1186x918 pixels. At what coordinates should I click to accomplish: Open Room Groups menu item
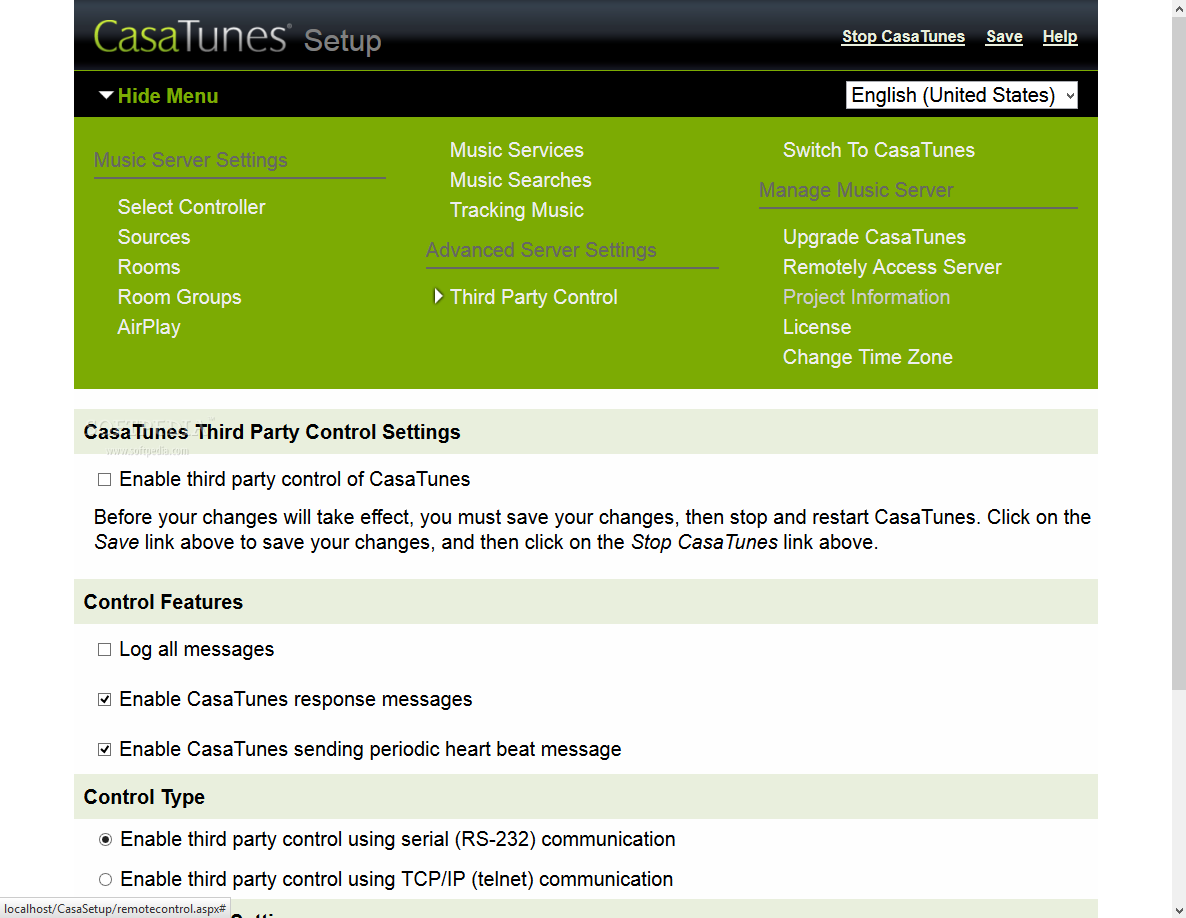[x=179, y=297]
